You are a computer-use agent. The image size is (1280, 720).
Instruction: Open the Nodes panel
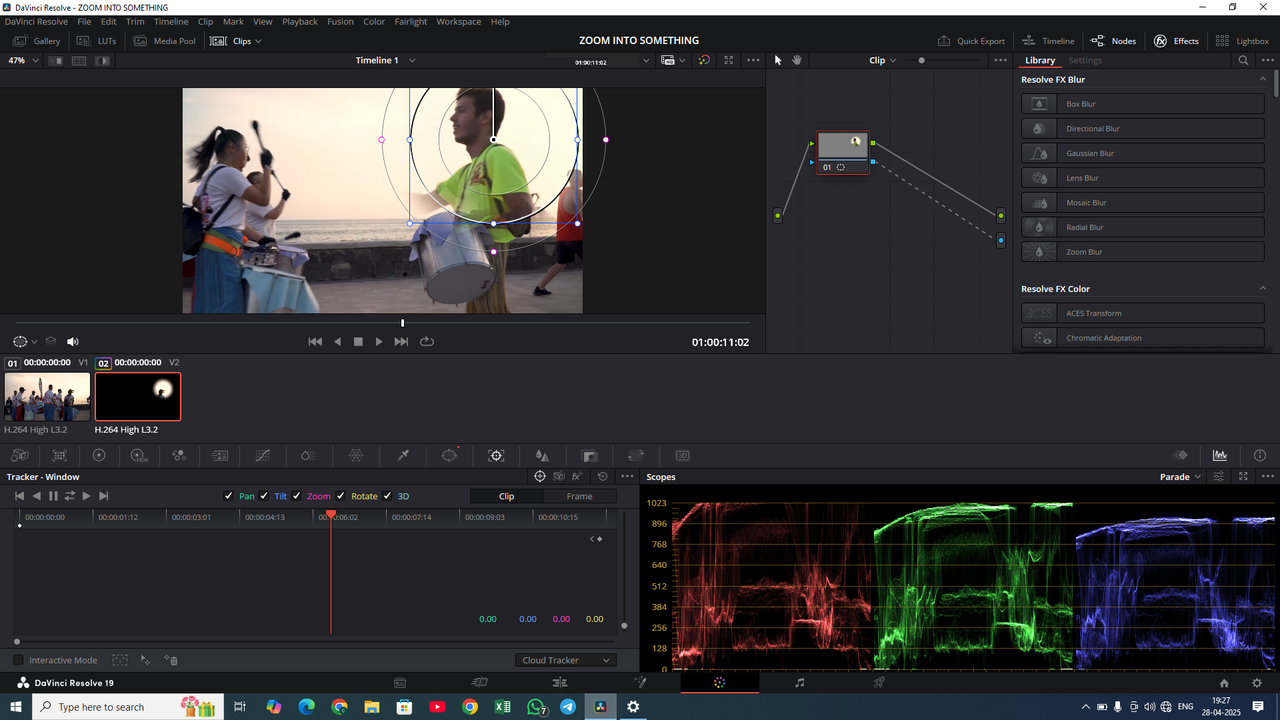pos(1113,40)
